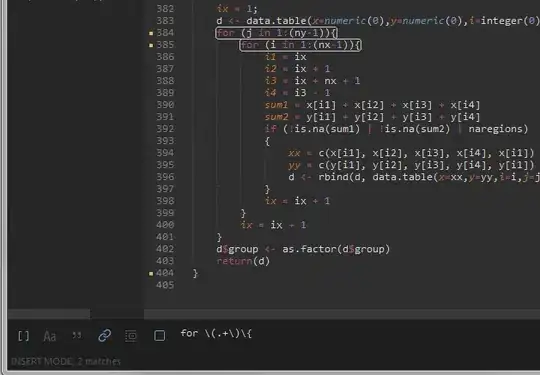
Task: Toggle highlight matches square icon
Action: coord(159,336)
